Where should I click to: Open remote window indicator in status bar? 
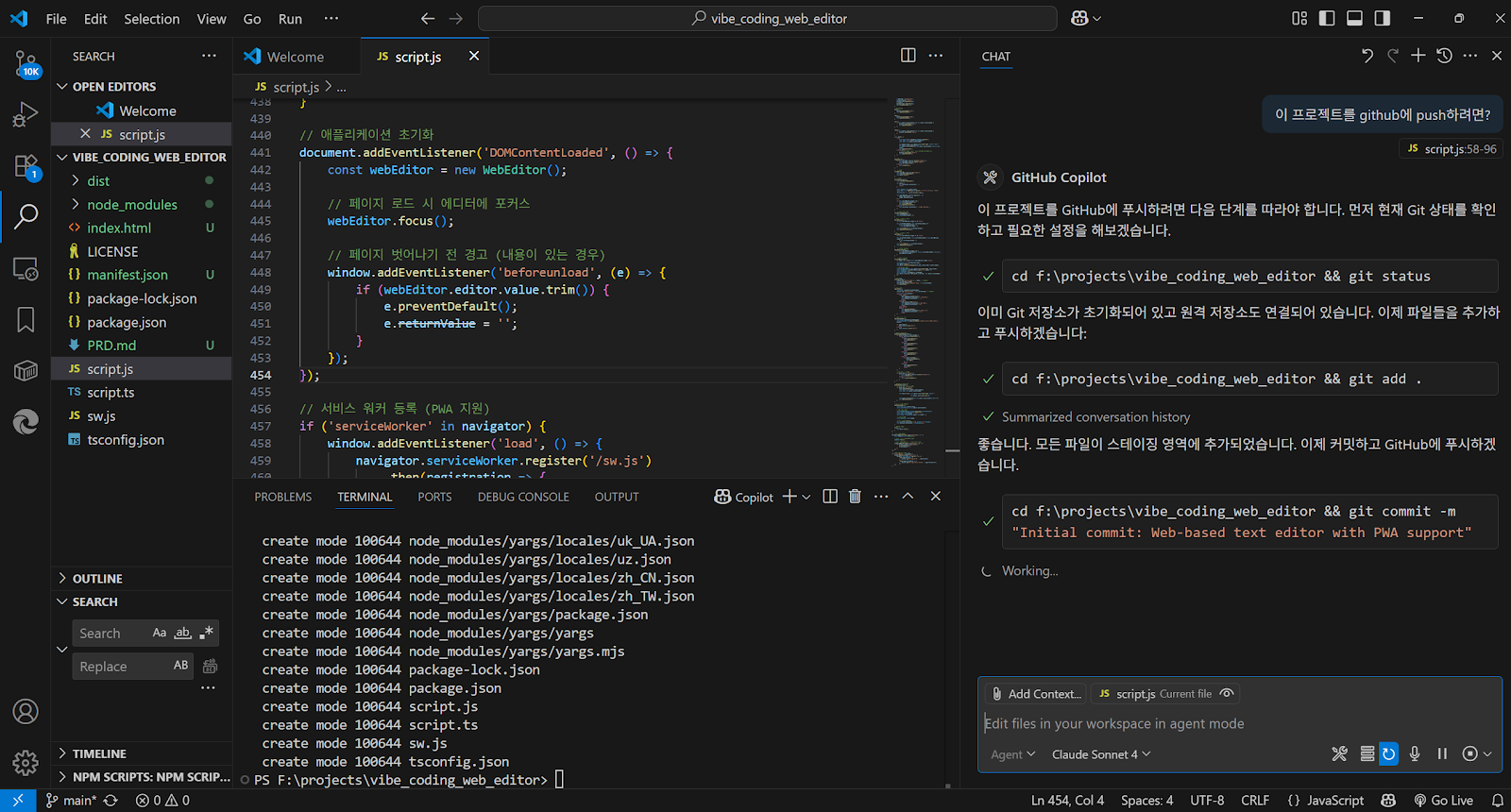pos(18,801)
